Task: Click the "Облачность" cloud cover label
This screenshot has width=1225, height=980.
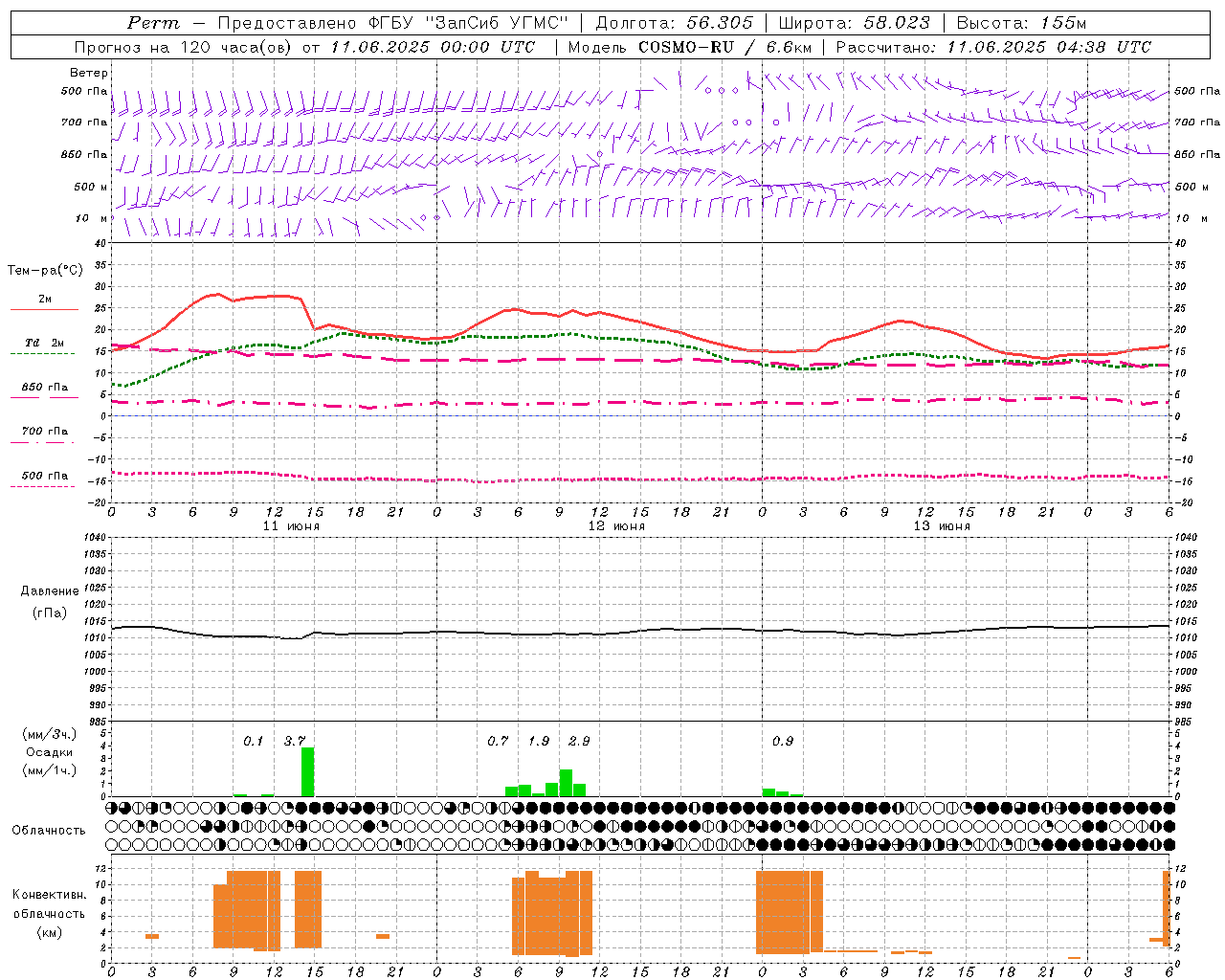Action: (x=49, y=831)
